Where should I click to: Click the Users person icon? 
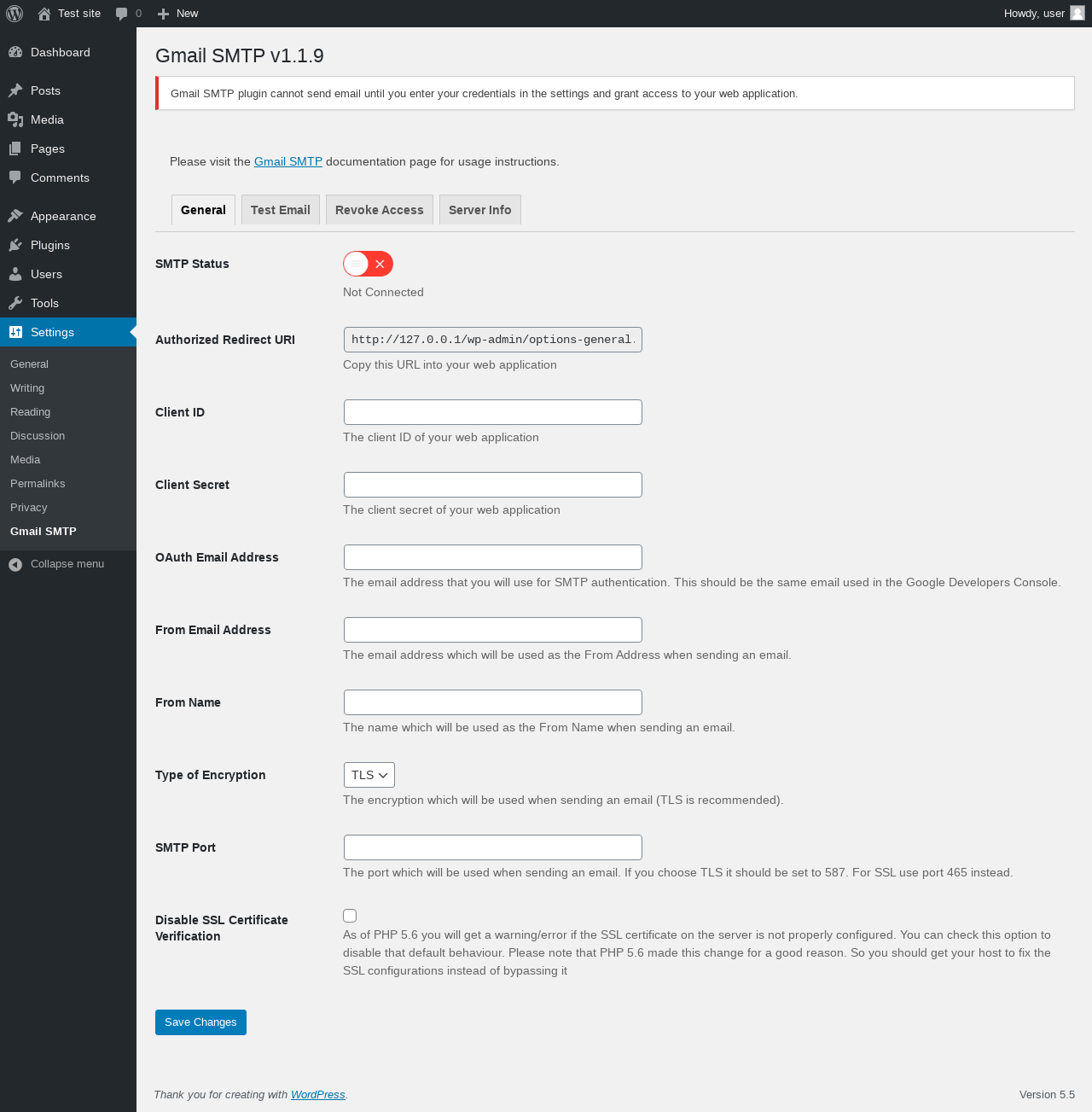tap(15, 274)
